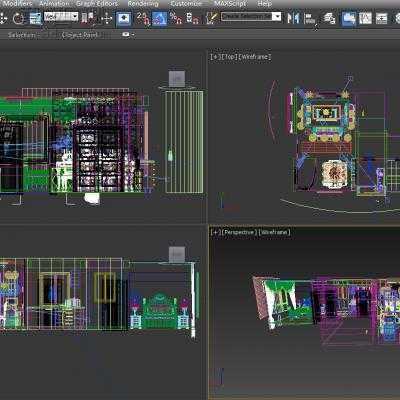This screenshot has width=400, height=400.
Task: Activate the Select and Scale tool
Action: click(x=35, y=18)
